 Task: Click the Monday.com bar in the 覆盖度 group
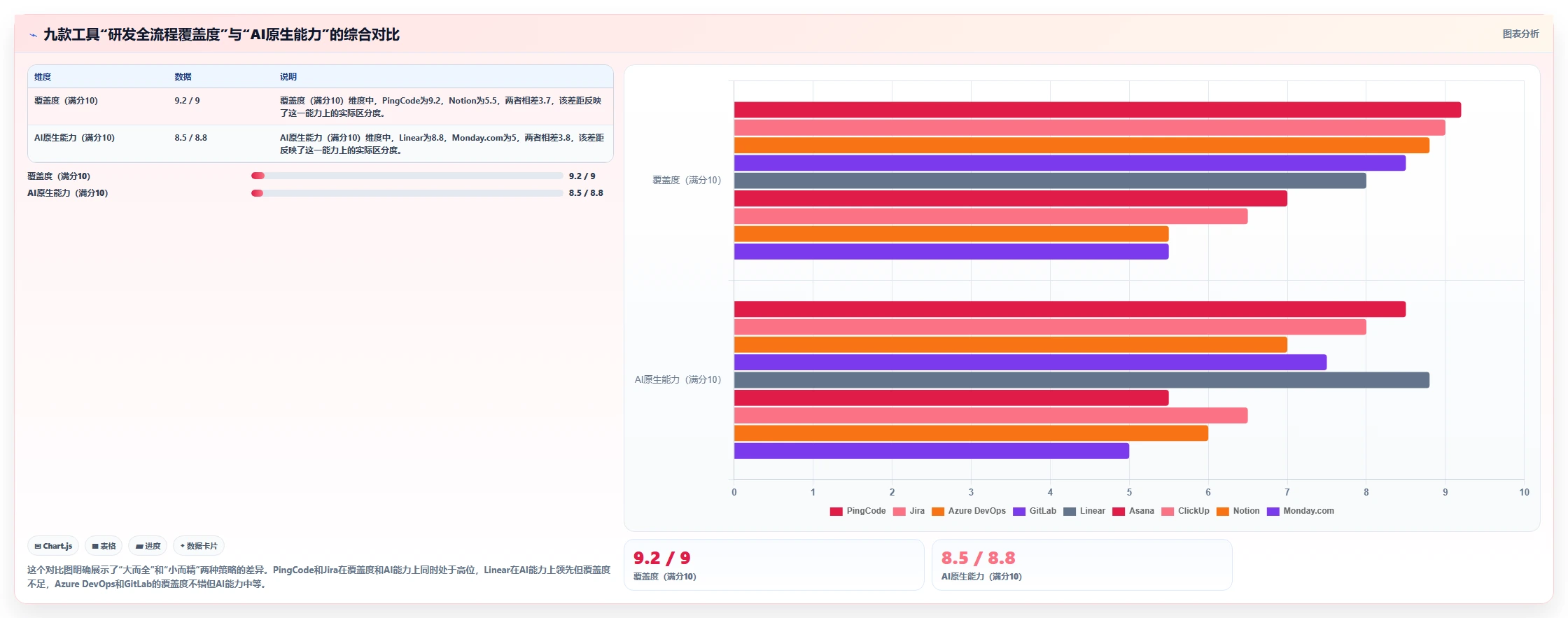951,252
